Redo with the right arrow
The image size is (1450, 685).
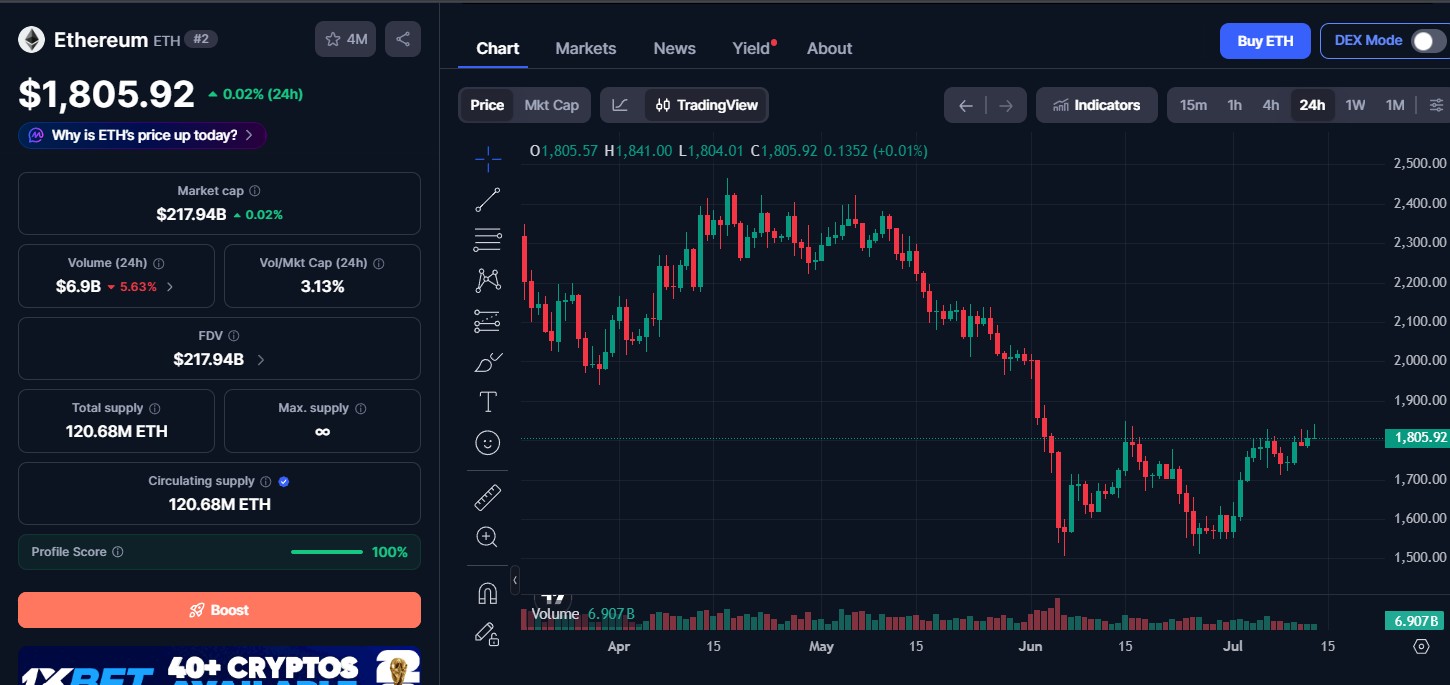click(1006, 105)
